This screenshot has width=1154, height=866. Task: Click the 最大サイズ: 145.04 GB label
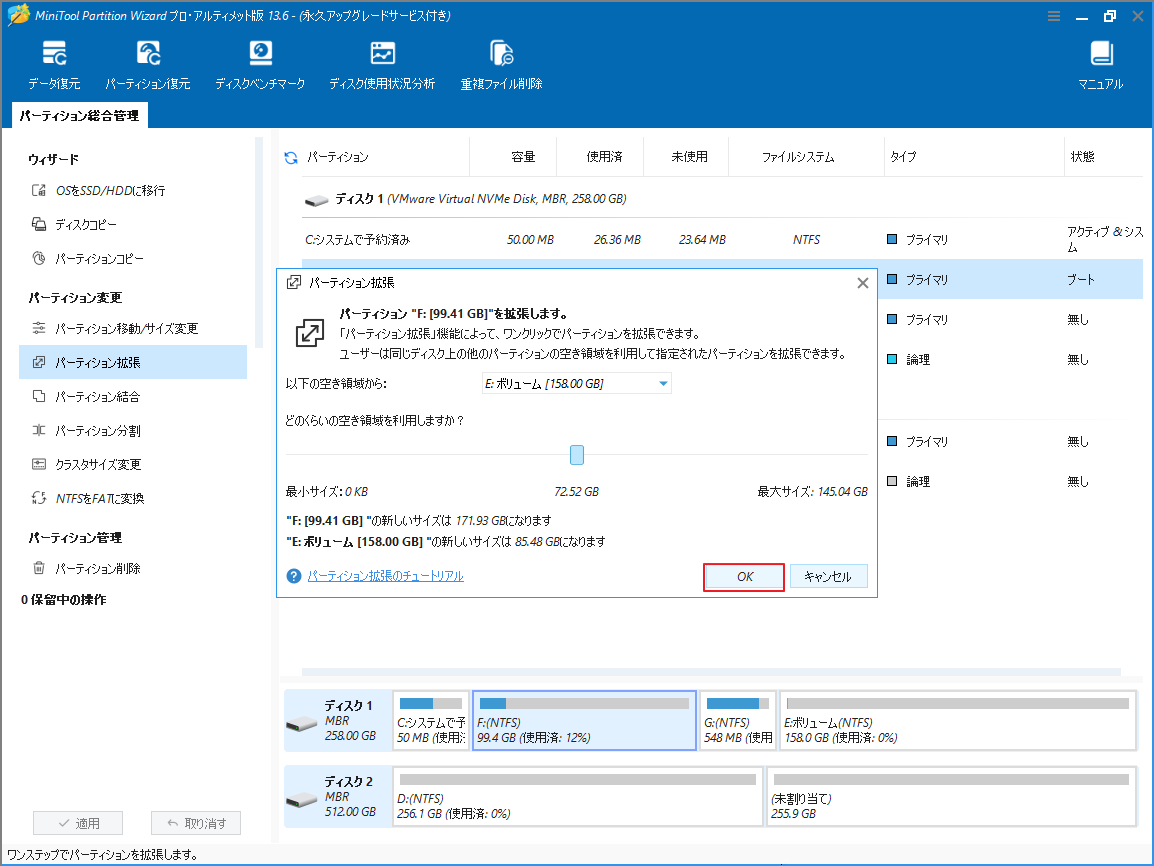[813, 491]
